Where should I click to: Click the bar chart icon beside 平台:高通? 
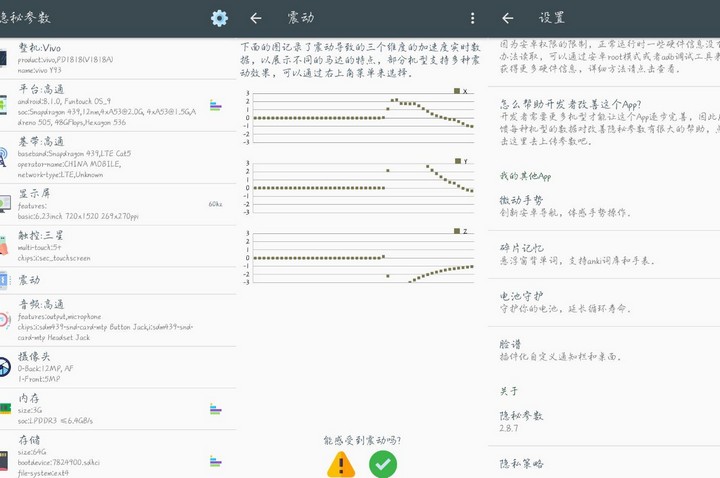pyautogui.click(x=216, y=105)
